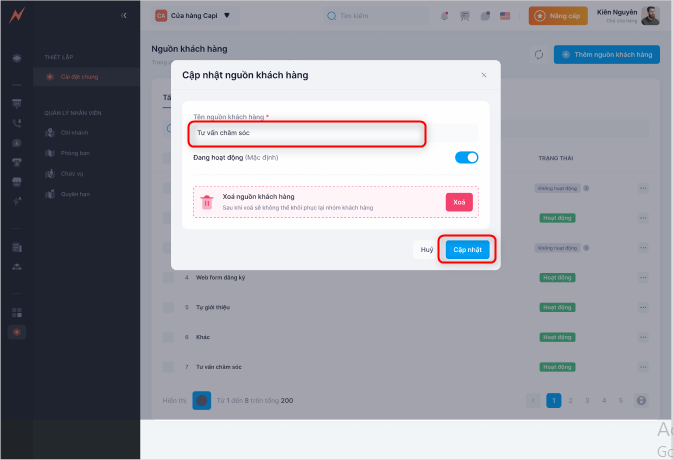Click the Kiên Nguyễn profile avatar

[x=650, y=15]
